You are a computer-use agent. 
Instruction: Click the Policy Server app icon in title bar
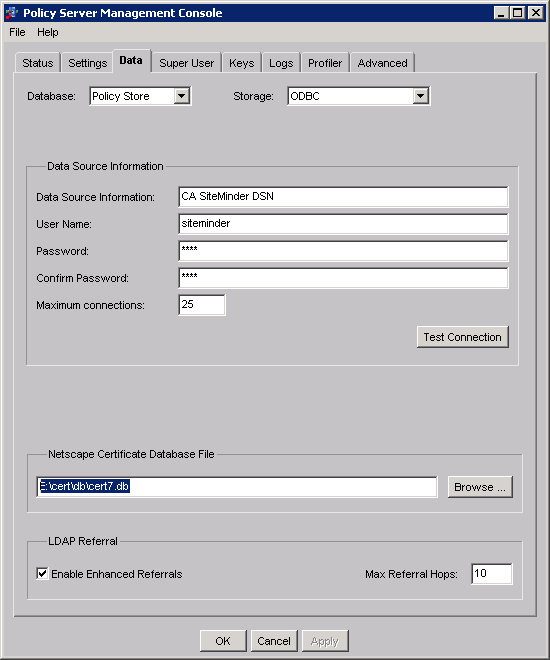click(x=11, y=13)
